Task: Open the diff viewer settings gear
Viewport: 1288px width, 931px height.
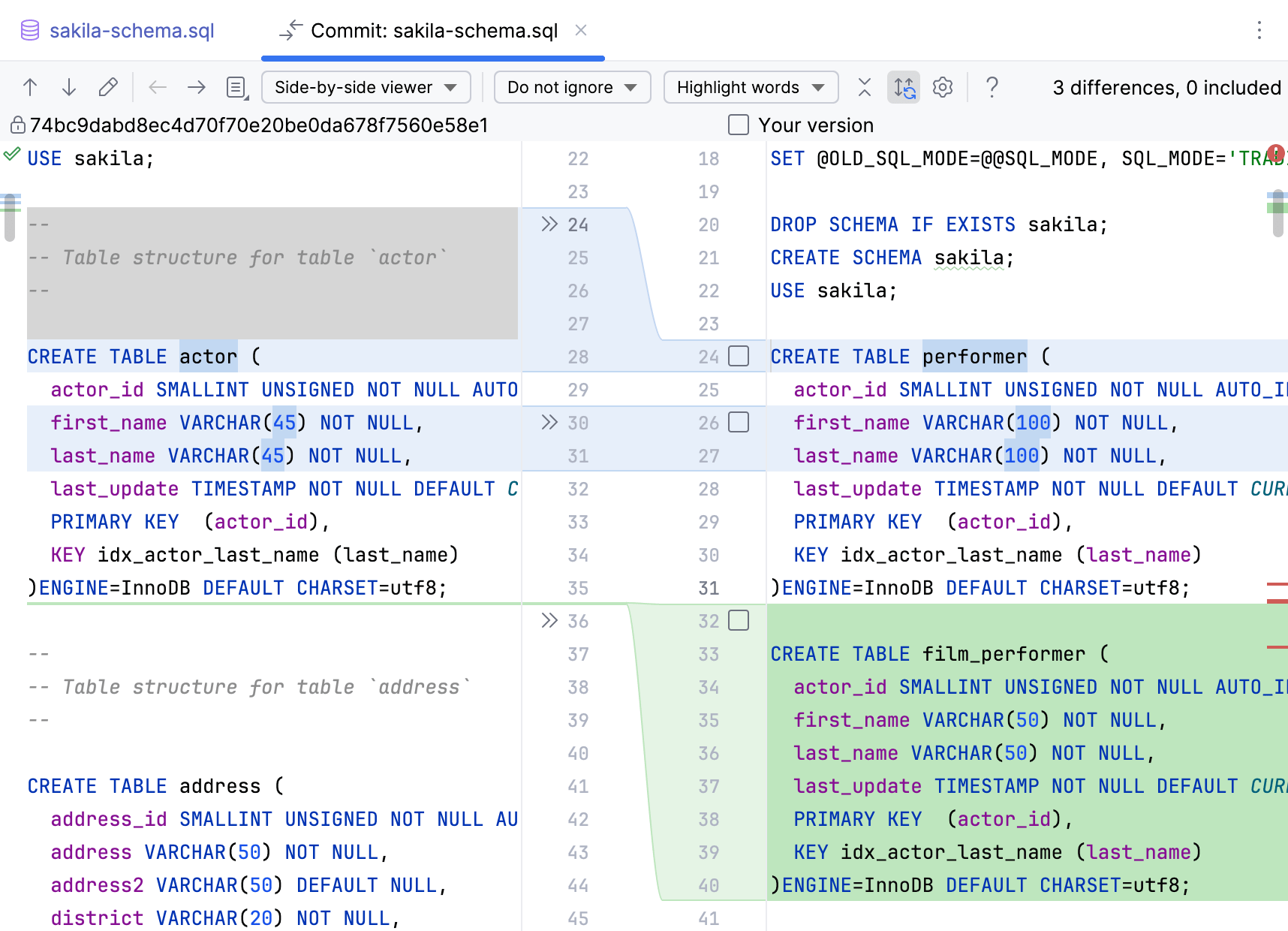Action: [x=942, y=87]
